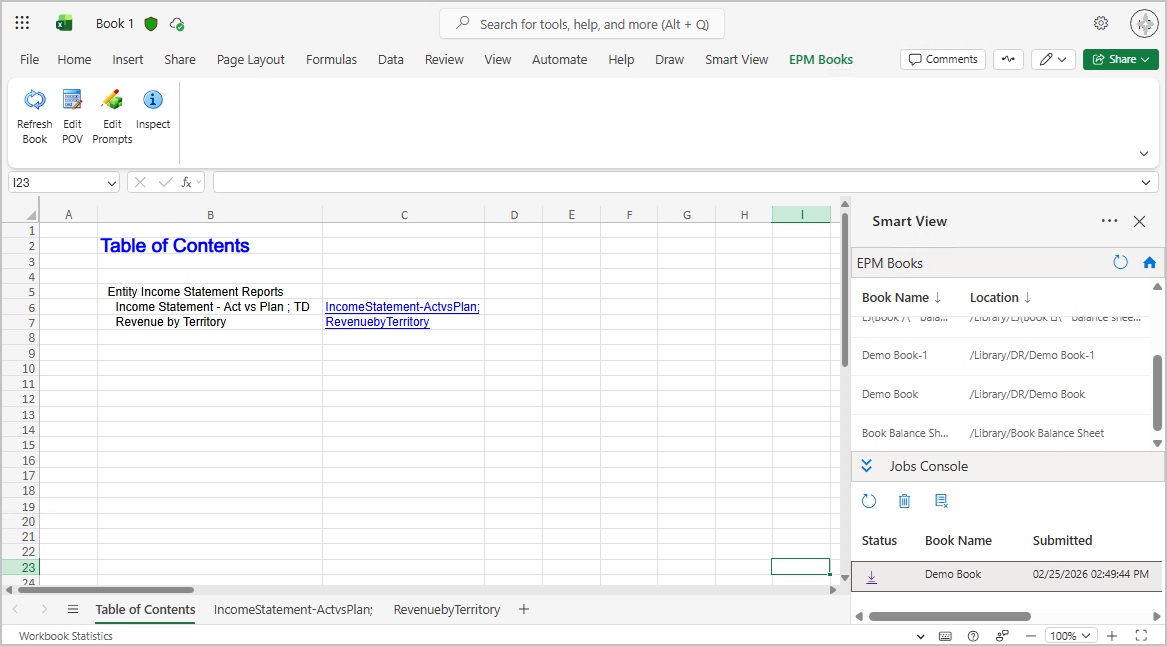Viewport: 1167px width, 646px height.
Task: Open the 100% zoom level control
Action: (1070, 635)
